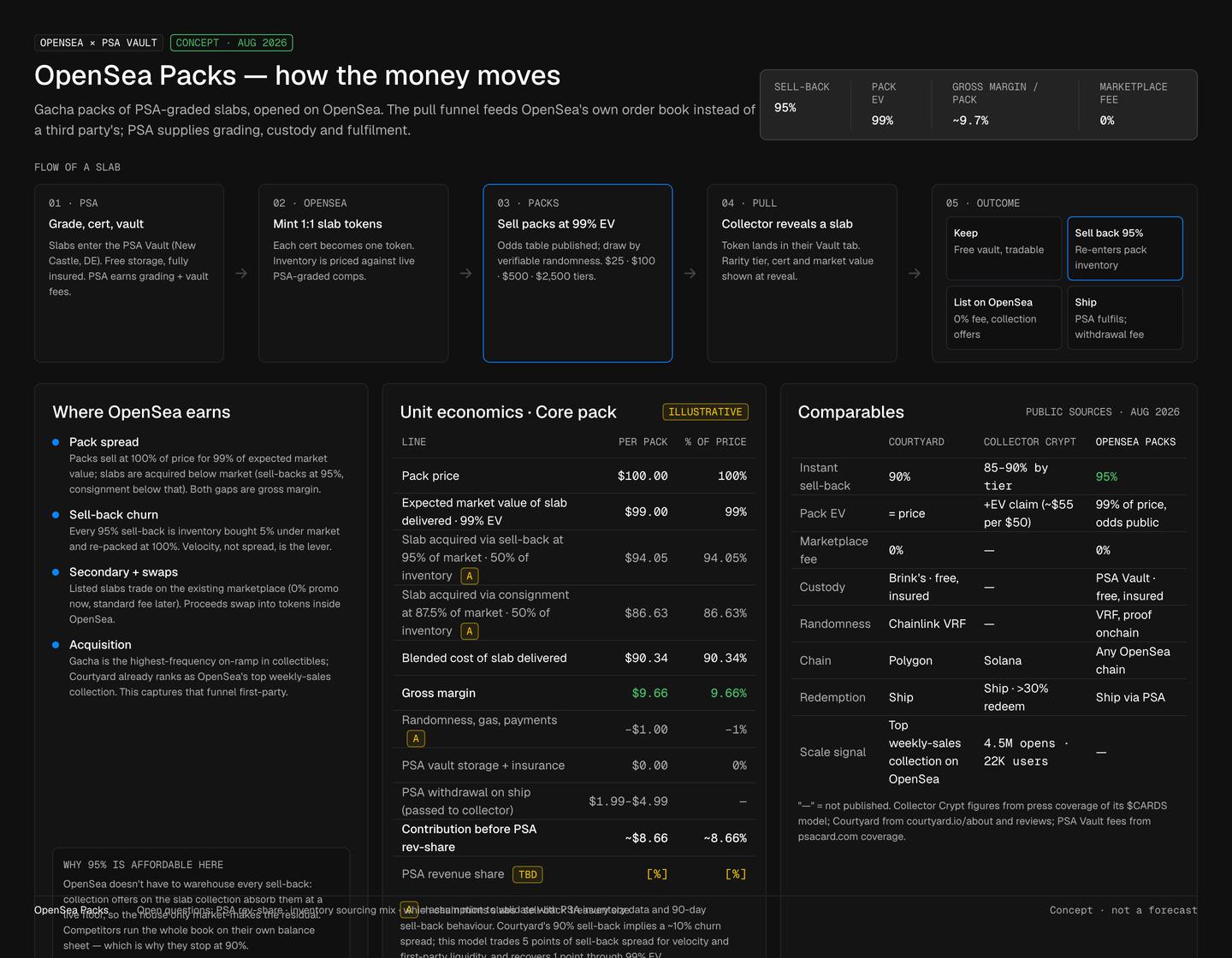Click the COLLECTOR CRYPT column header
Image resolution: width=1232 pixels, height=958 pixels.
(1030, 442)
